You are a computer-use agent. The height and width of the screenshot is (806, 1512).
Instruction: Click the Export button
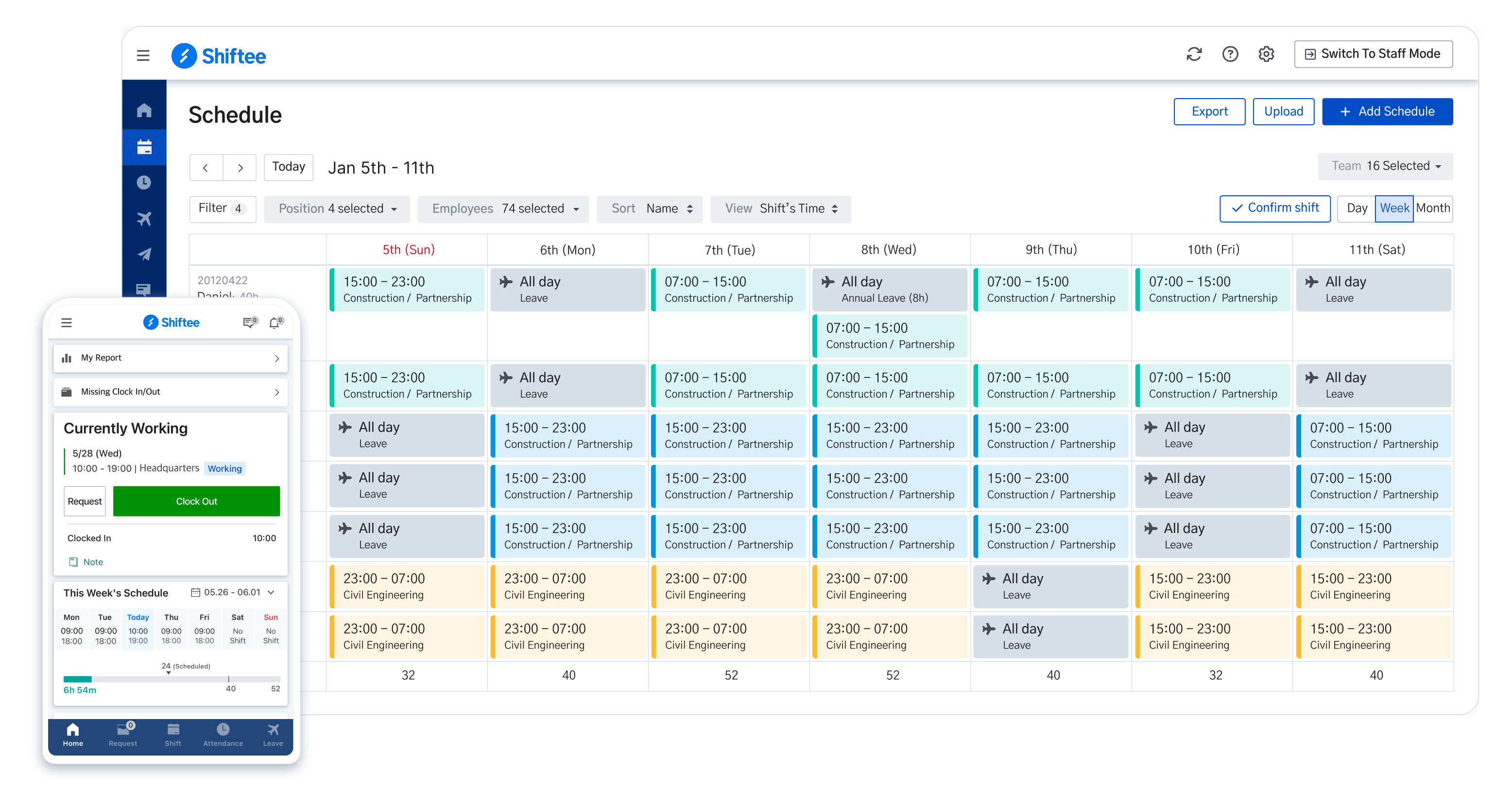point(1209,112)
